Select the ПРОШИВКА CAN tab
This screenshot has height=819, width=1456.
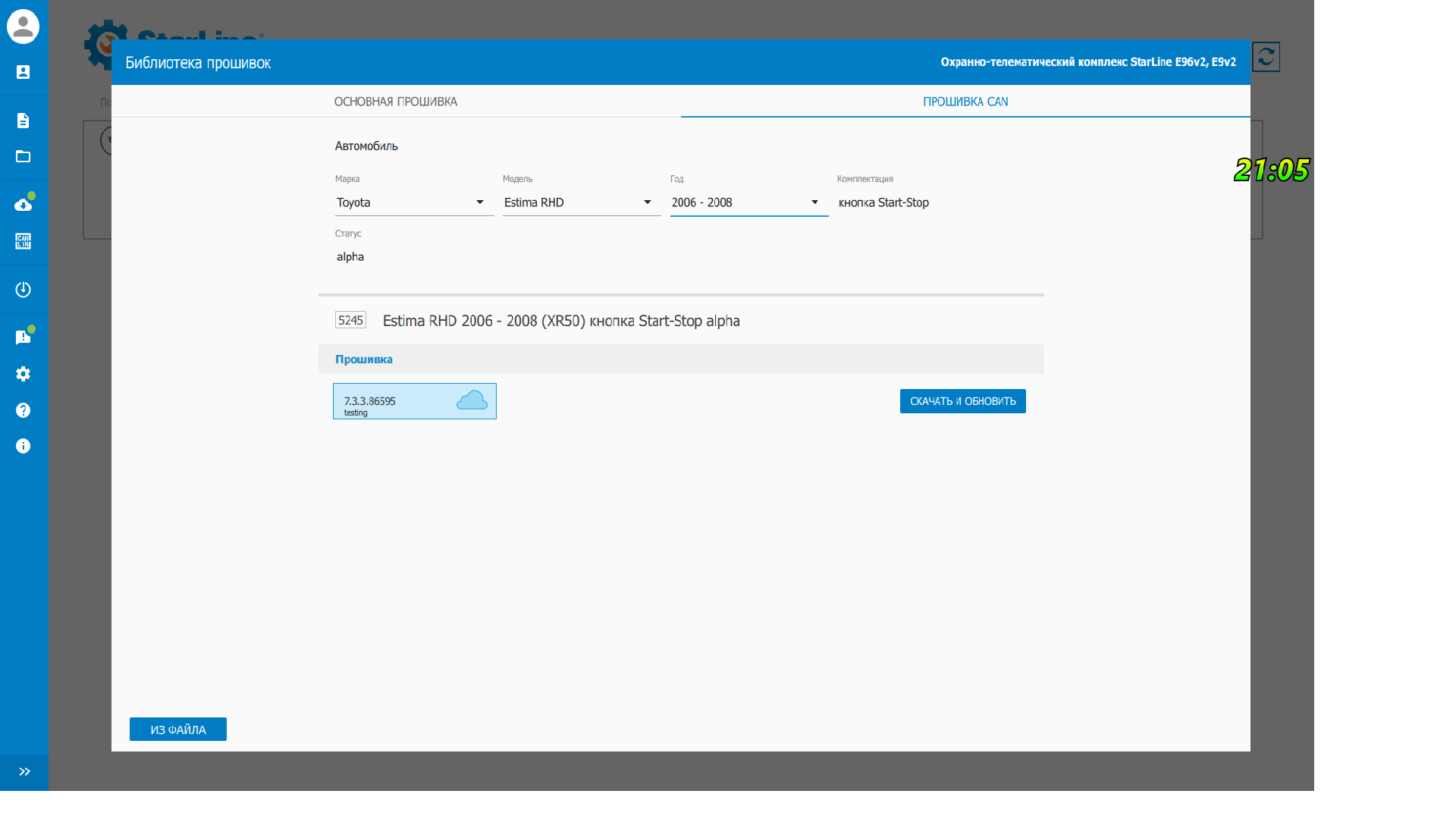(965, 102)
